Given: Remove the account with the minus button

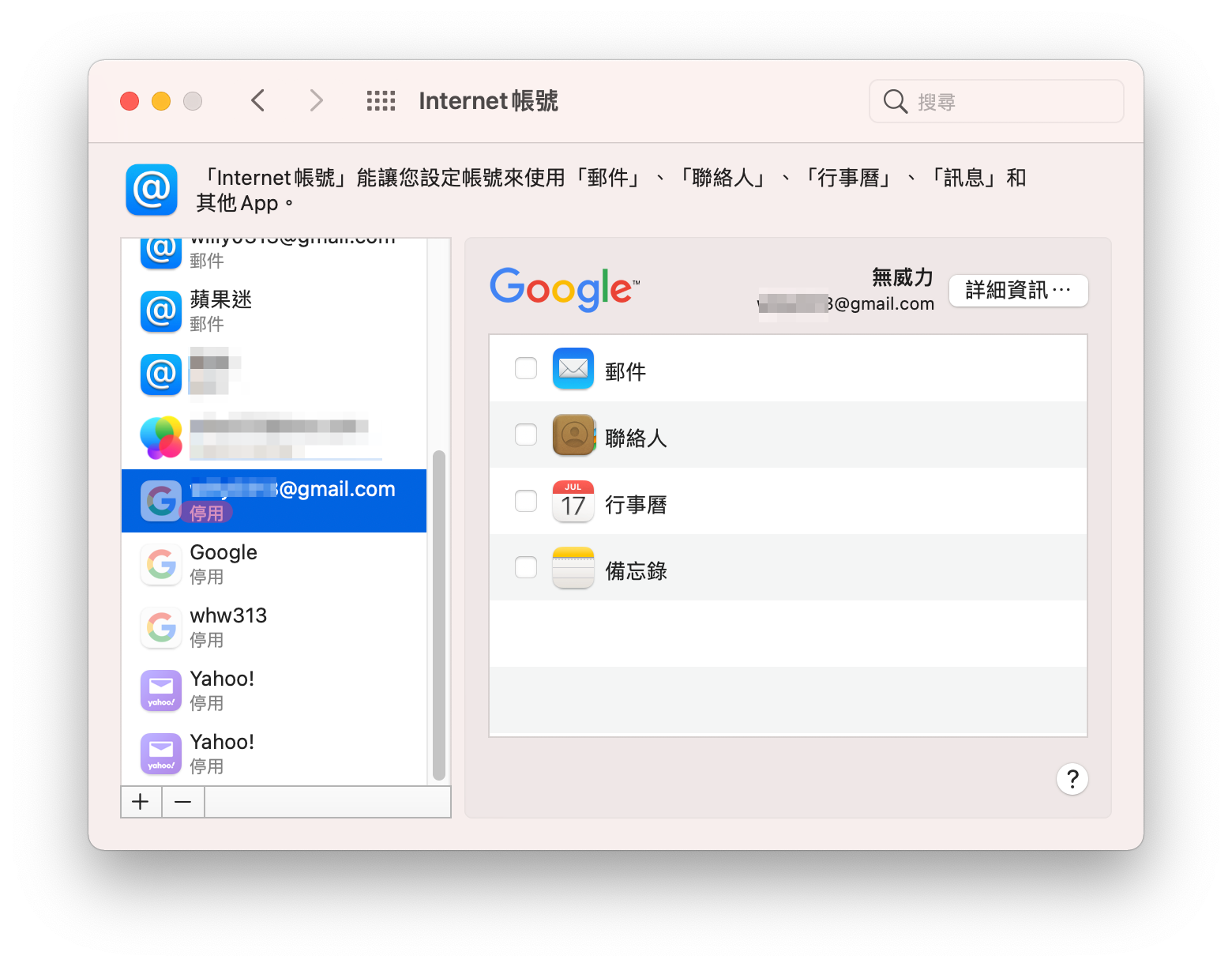Looking at the screenshot, I should 183,802.
